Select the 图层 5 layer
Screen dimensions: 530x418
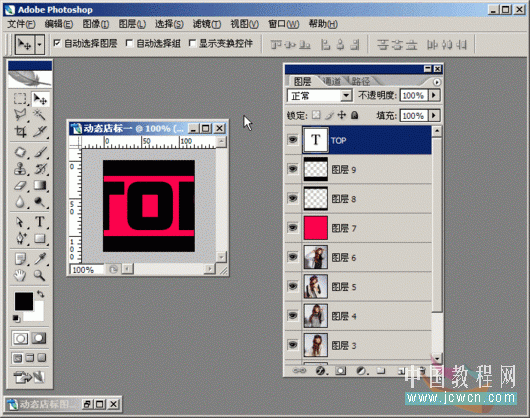(367, 287)
